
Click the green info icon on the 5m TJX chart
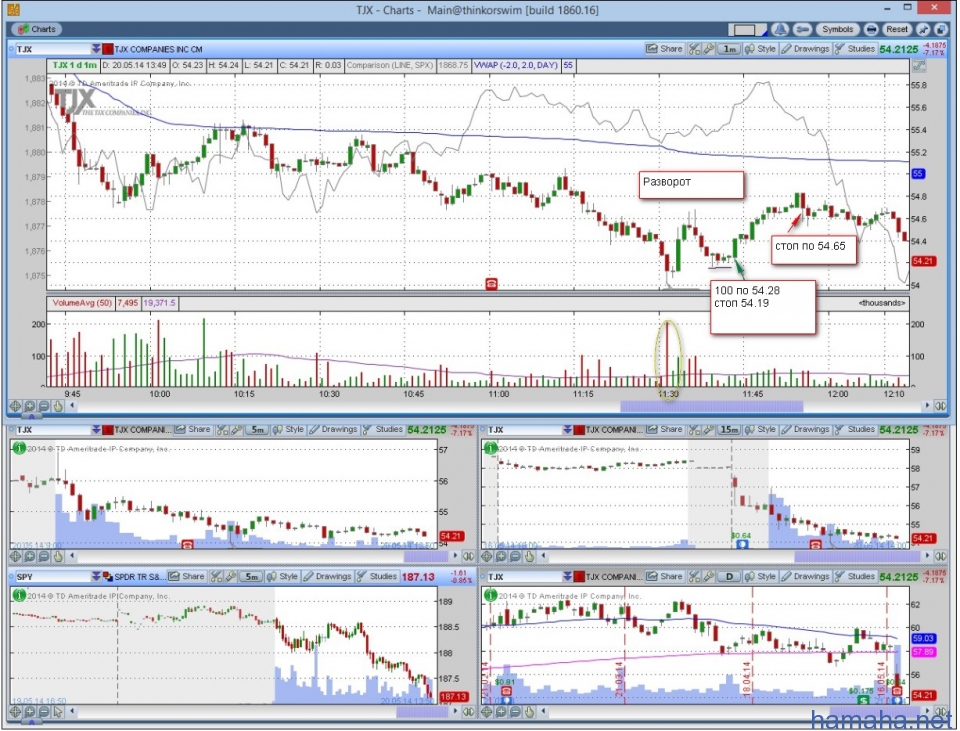pyautogui.click(x=19, y=448)
